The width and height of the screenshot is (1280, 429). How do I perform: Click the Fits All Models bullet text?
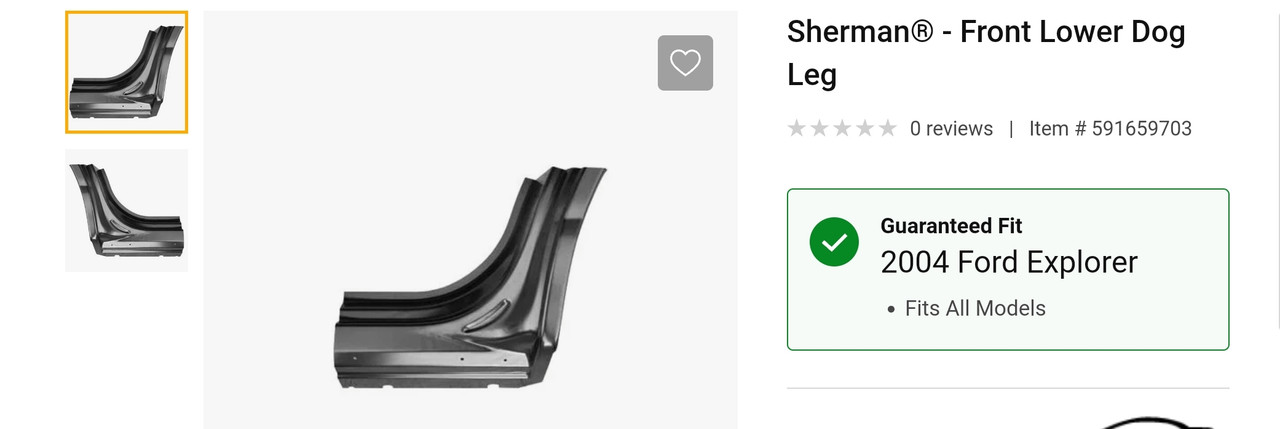click(x=975, y=308)
